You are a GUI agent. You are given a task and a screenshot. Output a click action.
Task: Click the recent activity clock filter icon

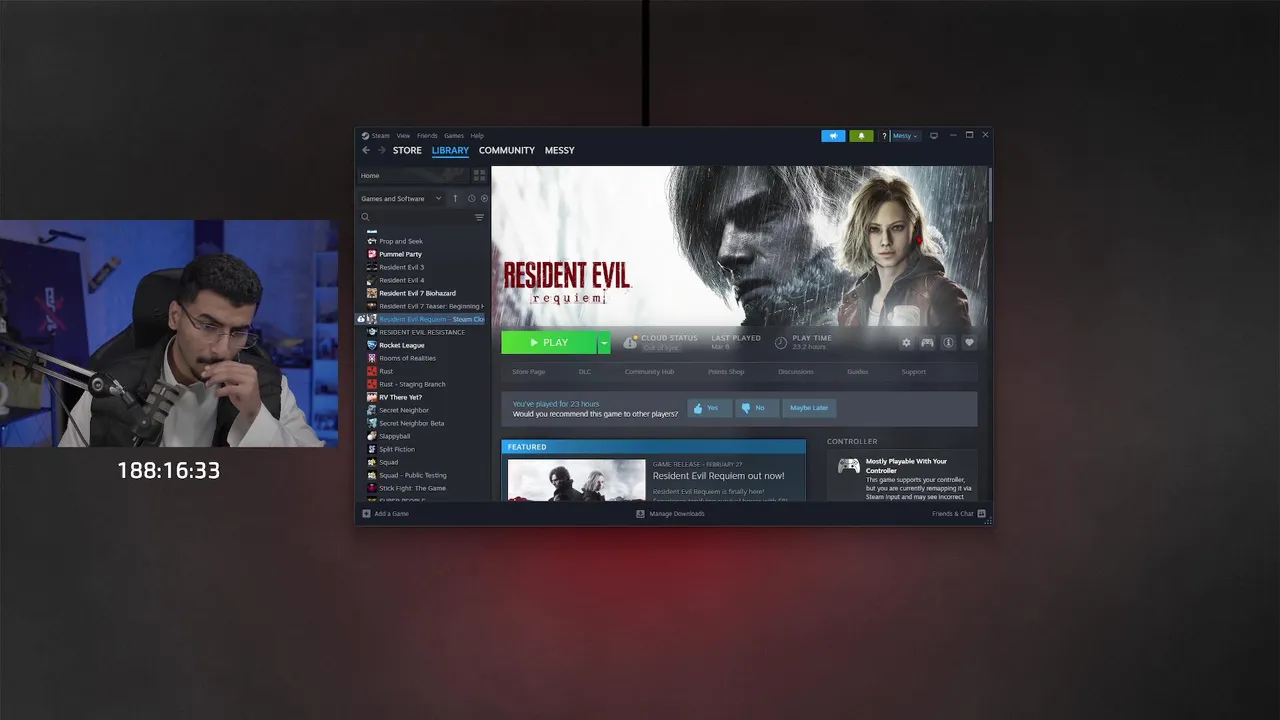pyautogui.click(x=471, y=198)
